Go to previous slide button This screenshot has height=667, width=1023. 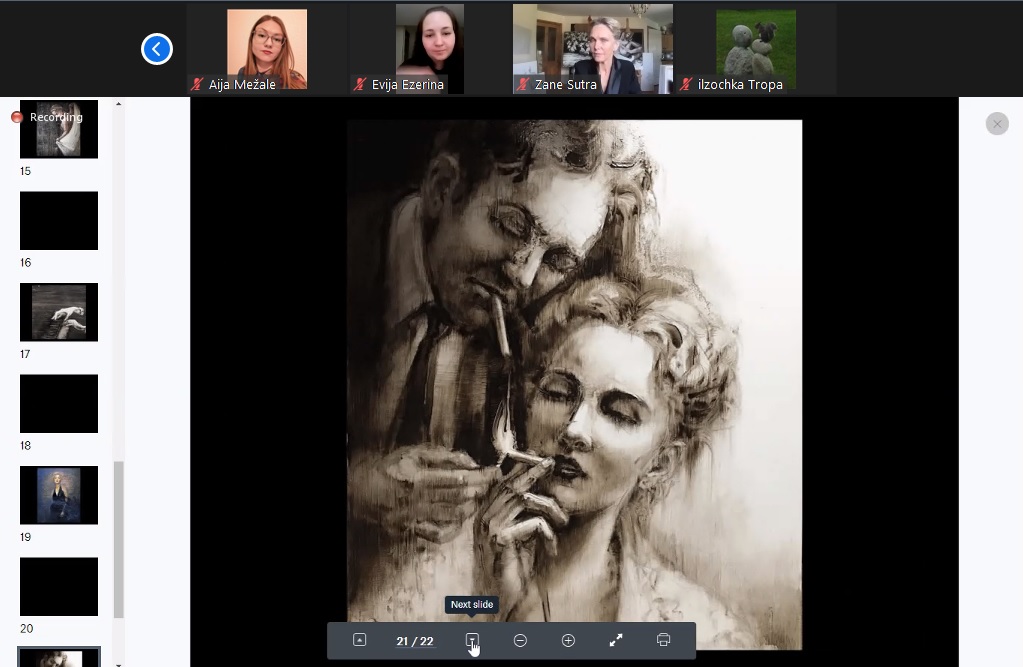(x=359, y=640)
